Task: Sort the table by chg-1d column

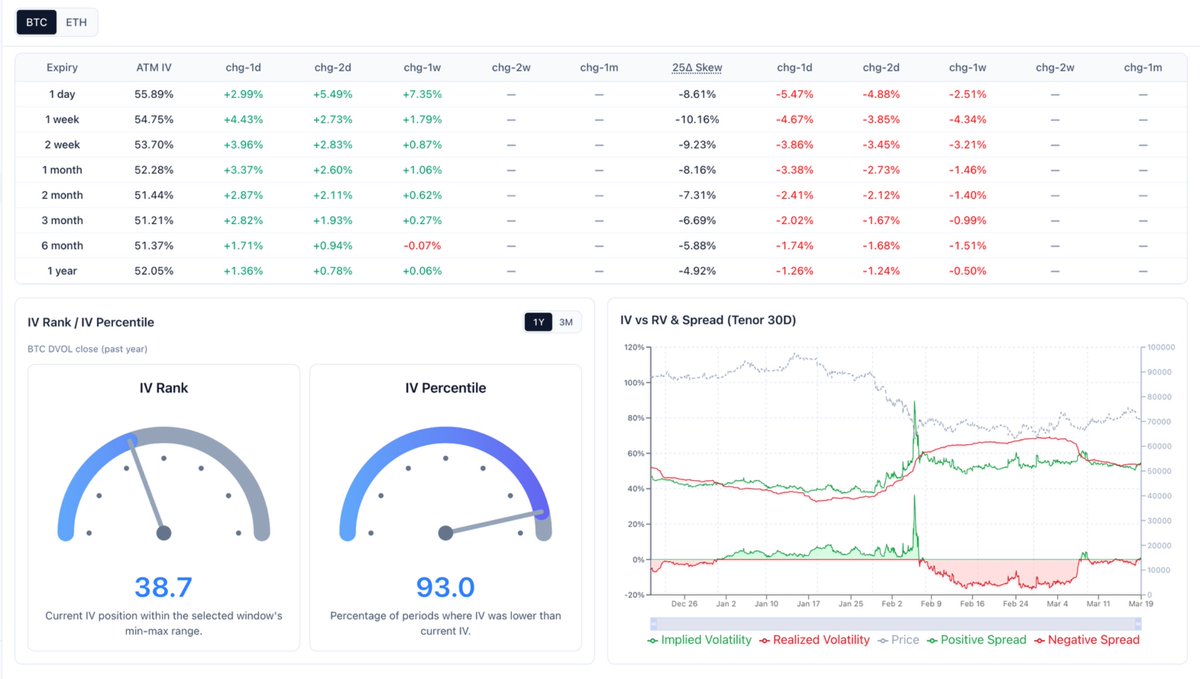Action: [x=243, y=67]
